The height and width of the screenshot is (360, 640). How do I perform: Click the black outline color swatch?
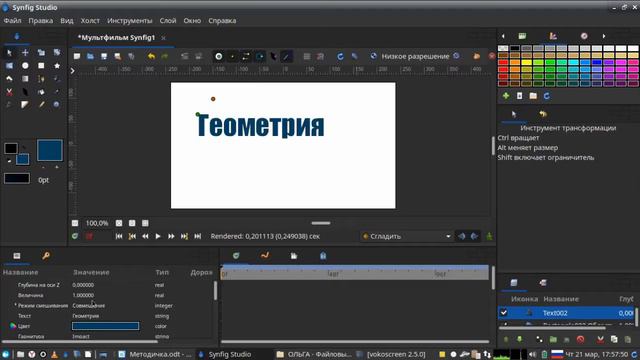11,148
